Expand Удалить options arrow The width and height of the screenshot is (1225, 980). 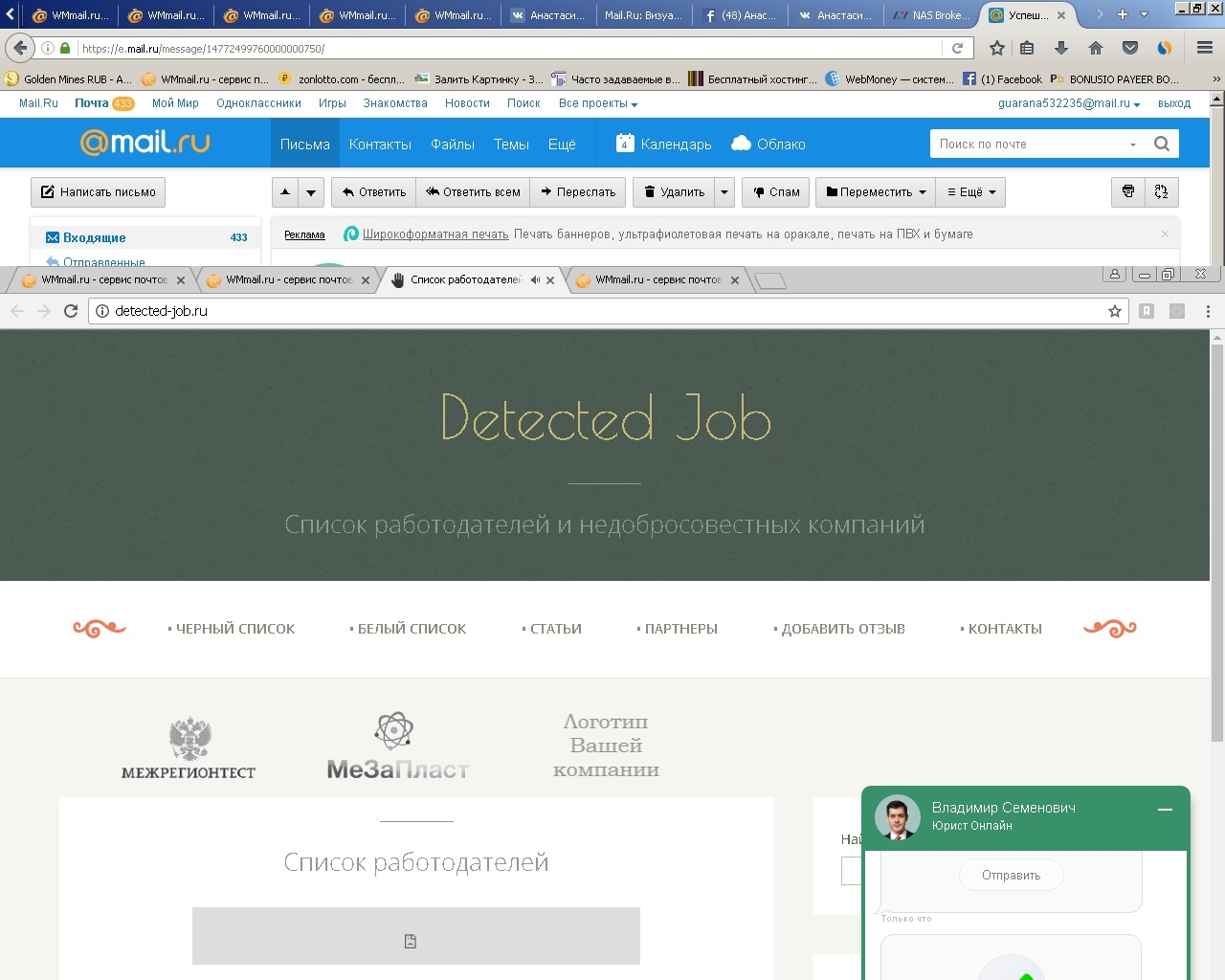tap(724, 191)
